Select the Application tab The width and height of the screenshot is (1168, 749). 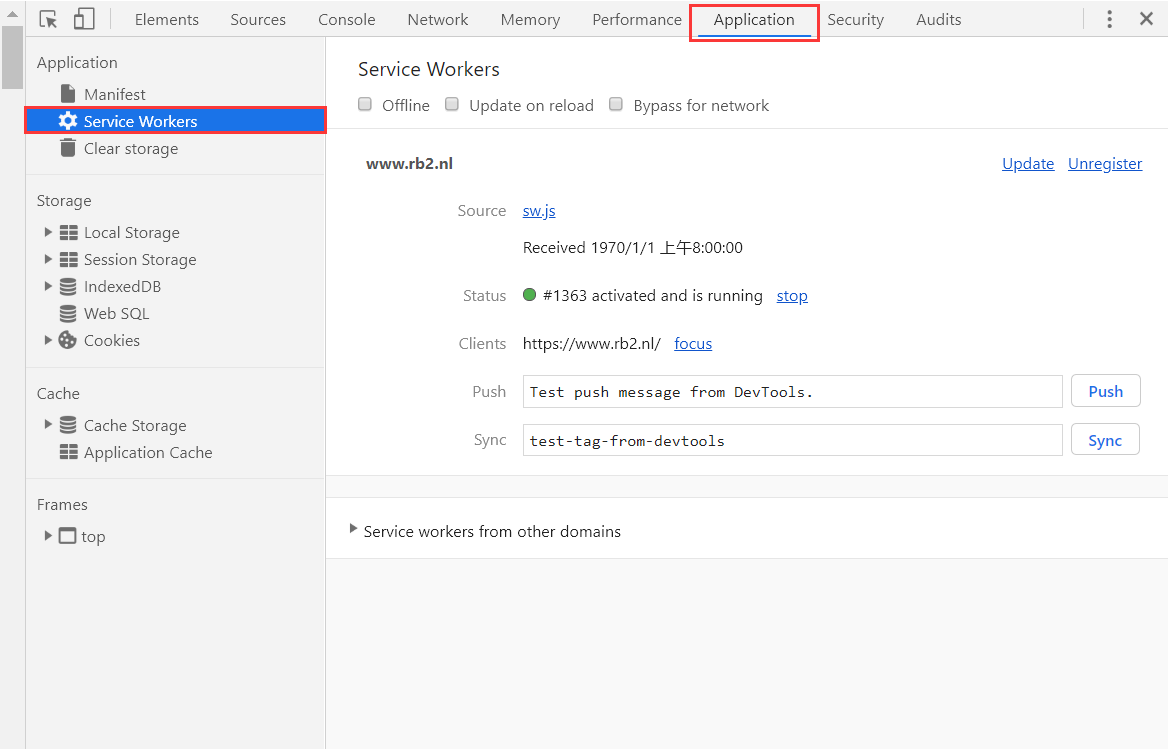[754, 20]
